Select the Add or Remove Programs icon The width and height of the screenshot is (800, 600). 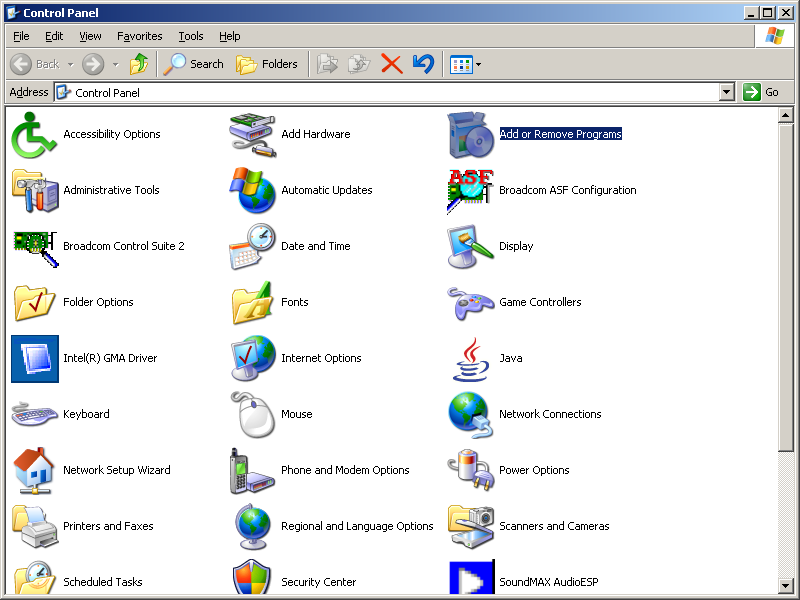pyautogui.click(x=470, y=134)
